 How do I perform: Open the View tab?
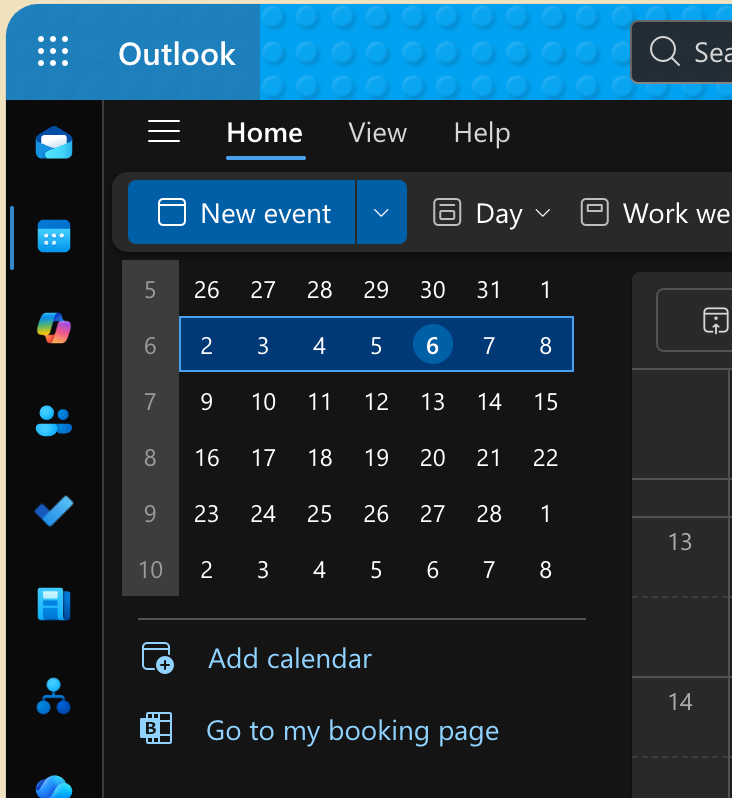pyautogui.click(x=377, y=133)
